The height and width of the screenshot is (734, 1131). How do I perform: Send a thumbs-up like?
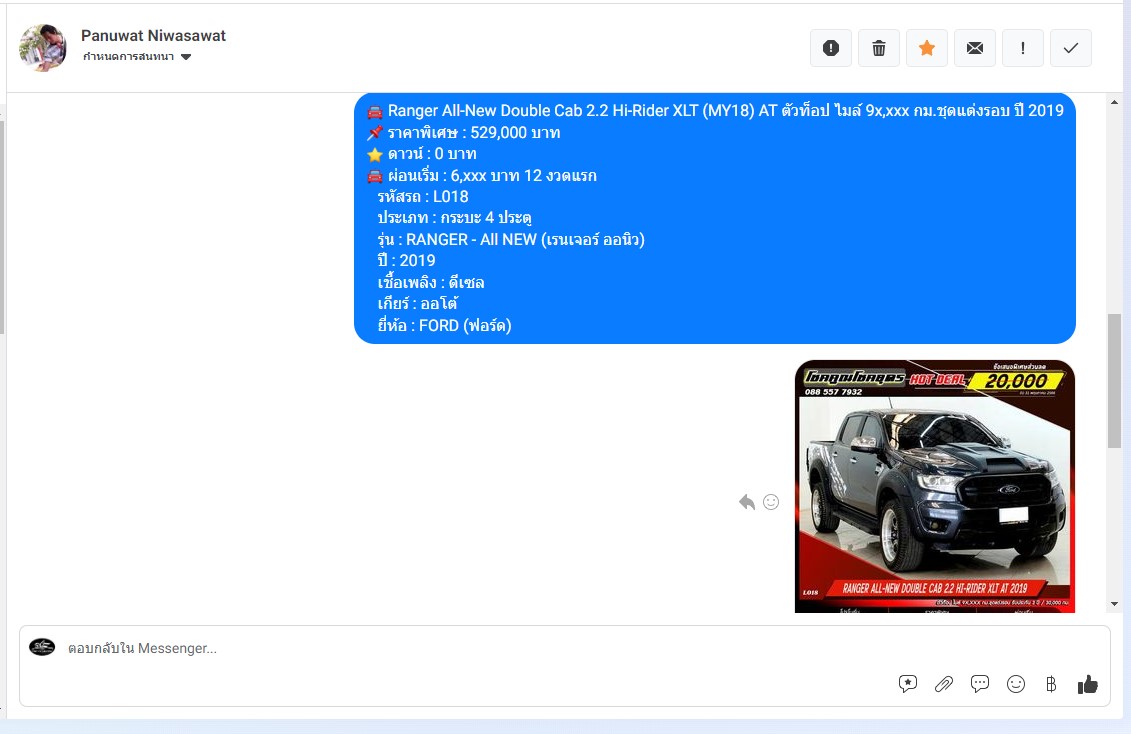(1088, 684)
